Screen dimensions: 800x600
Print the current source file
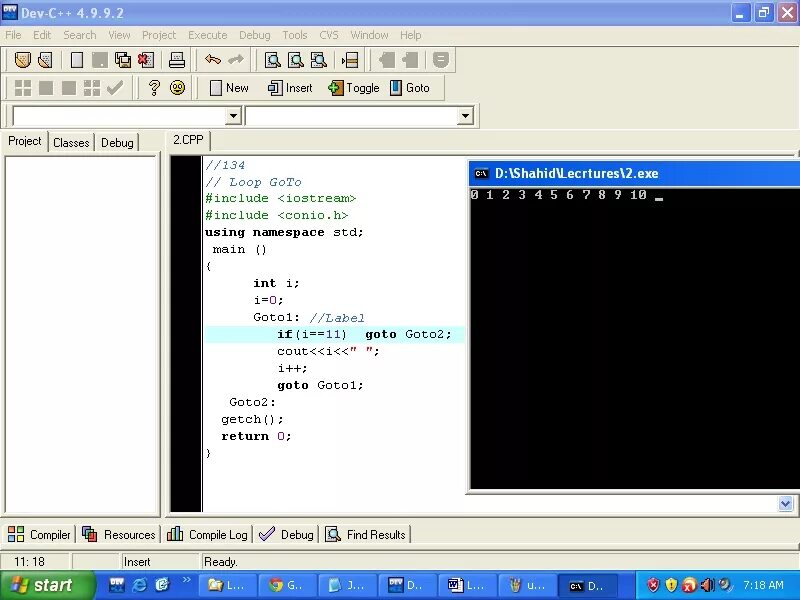[x=178, y=59]
